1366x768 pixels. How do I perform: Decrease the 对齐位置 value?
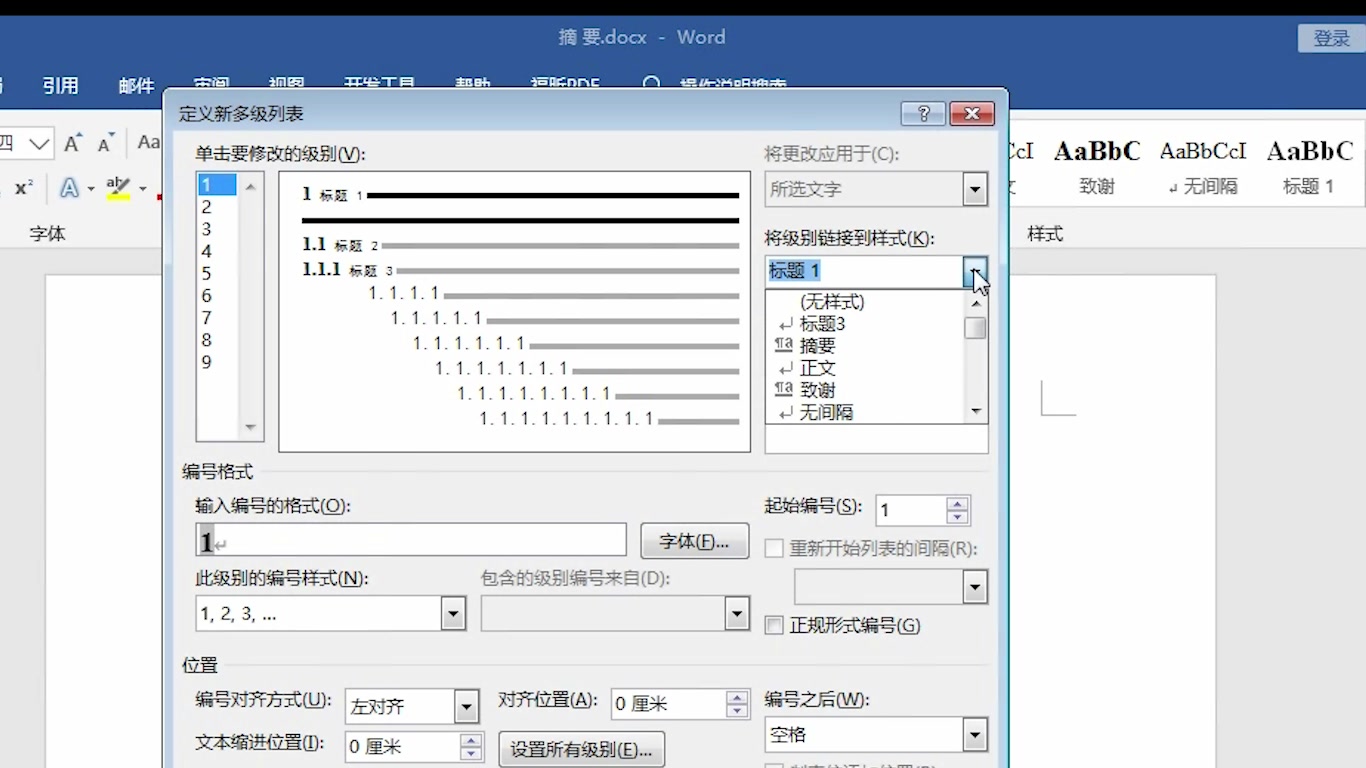point(737,711)
